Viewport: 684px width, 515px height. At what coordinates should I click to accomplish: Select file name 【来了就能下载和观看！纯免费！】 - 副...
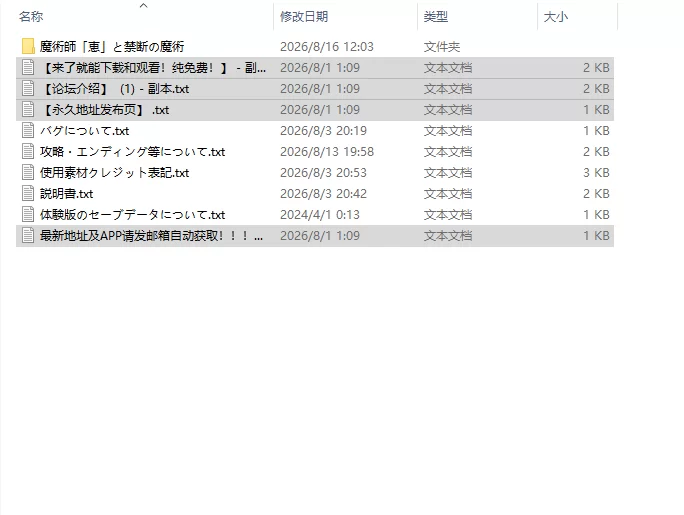(x=154, y=68)
